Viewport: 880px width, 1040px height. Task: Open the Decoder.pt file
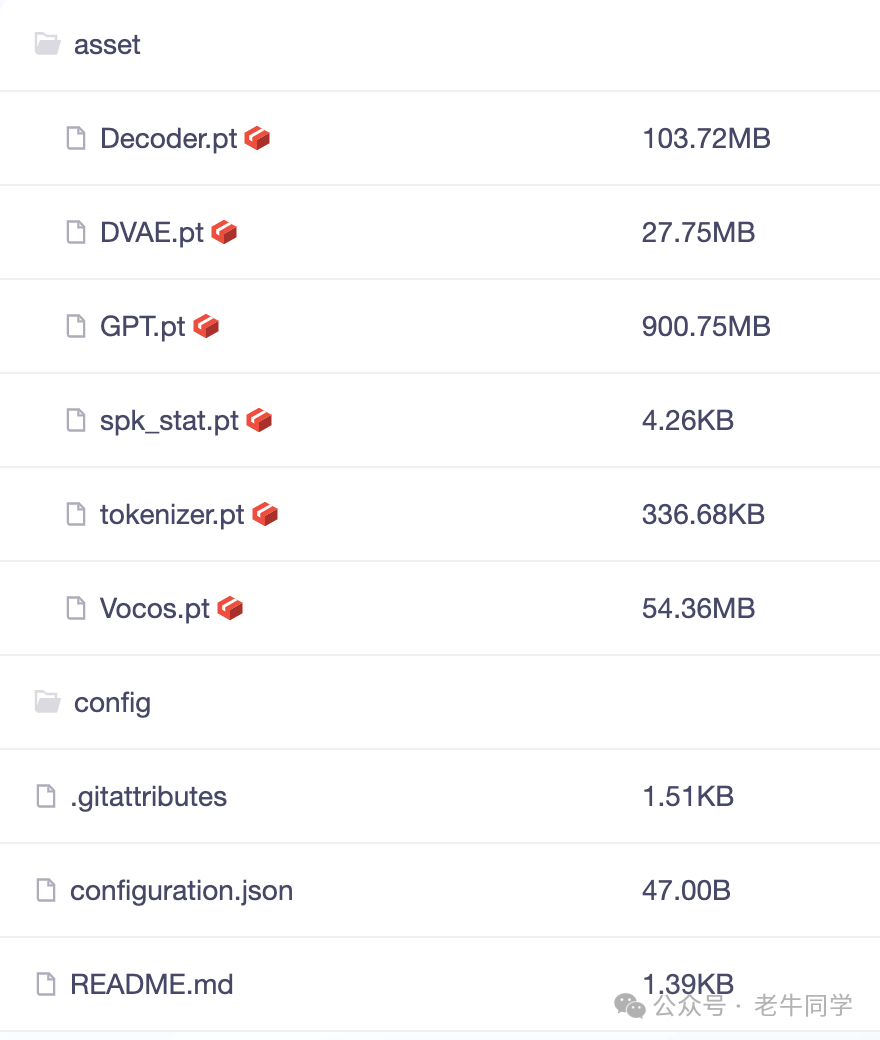[168, 139]
